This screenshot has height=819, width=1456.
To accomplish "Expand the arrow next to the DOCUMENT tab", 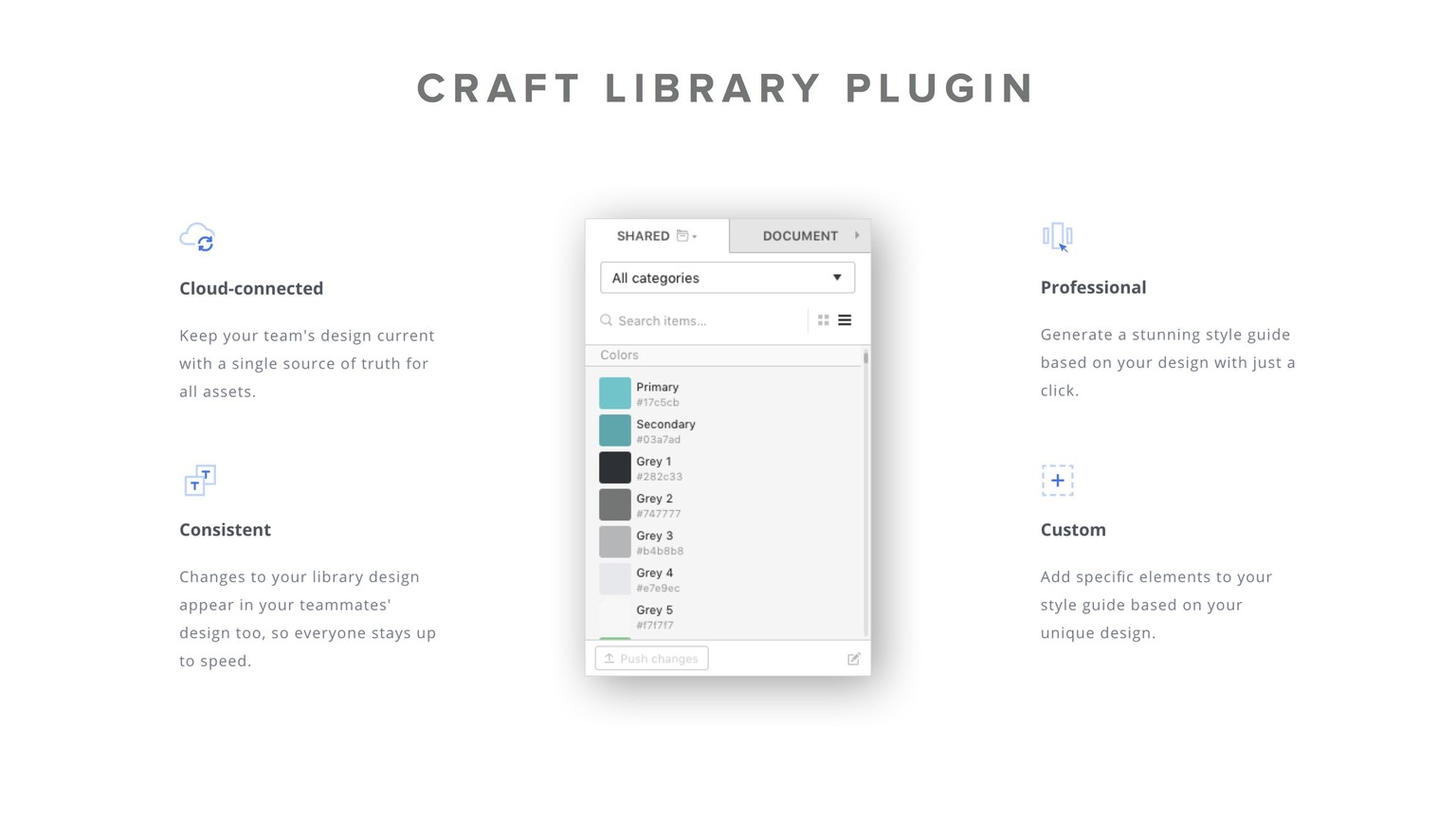I will pyautogui.click(x=857, y=236).
